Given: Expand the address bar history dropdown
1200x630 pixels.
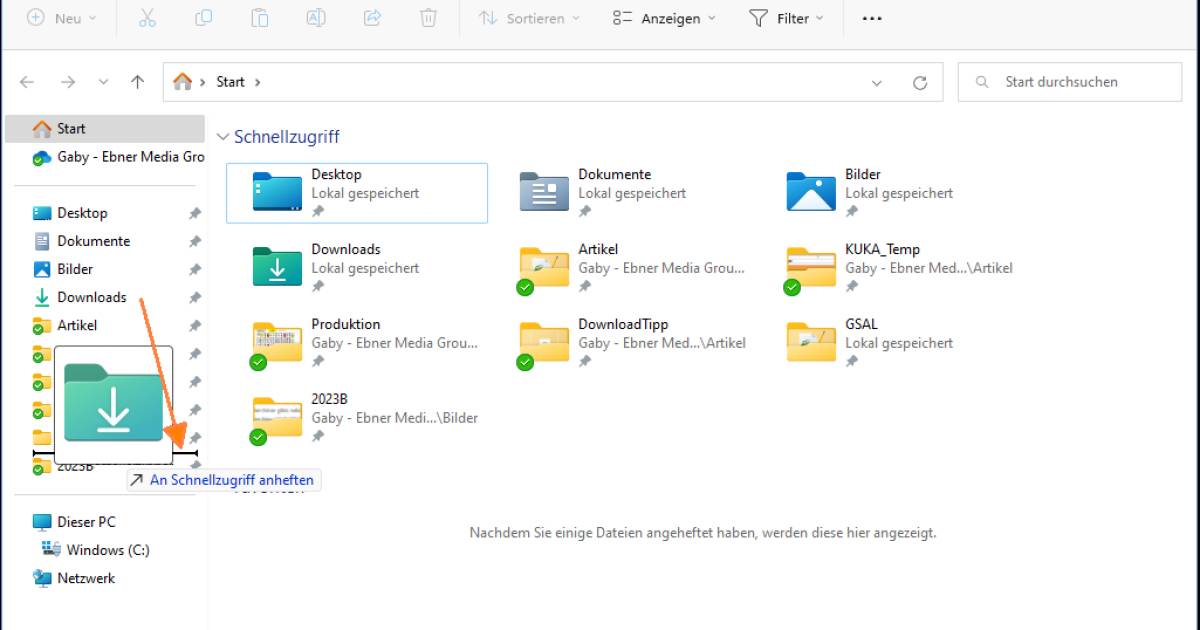Looking at the screenshot, I should tap(877, 83).
